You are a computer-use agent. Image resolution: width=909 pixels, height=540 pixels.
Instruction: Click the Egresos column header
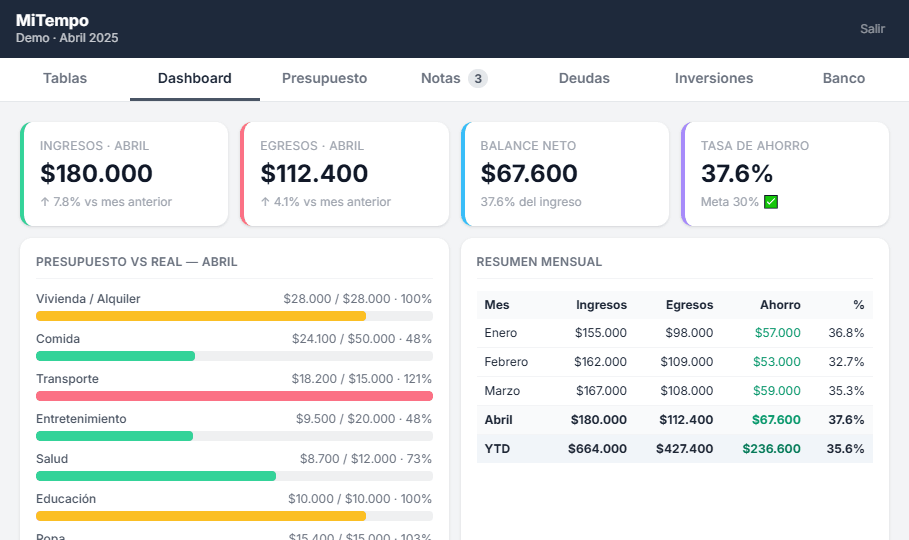tap(689, 305)
